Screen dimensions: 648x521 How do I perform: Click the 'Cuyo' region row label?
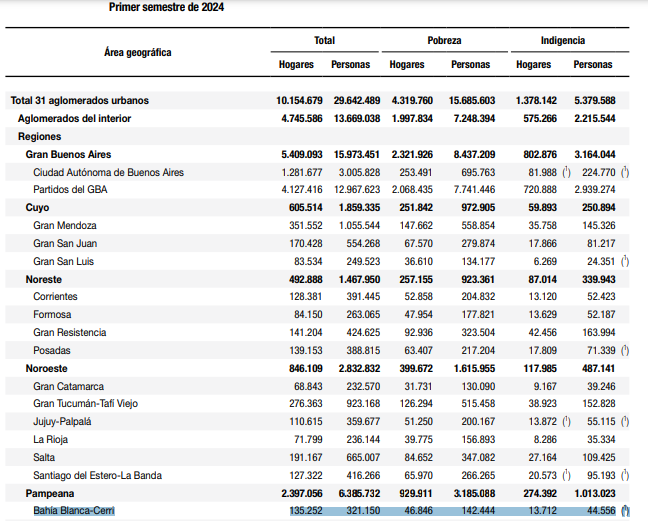pyautogui.click(x=37, y=208)
